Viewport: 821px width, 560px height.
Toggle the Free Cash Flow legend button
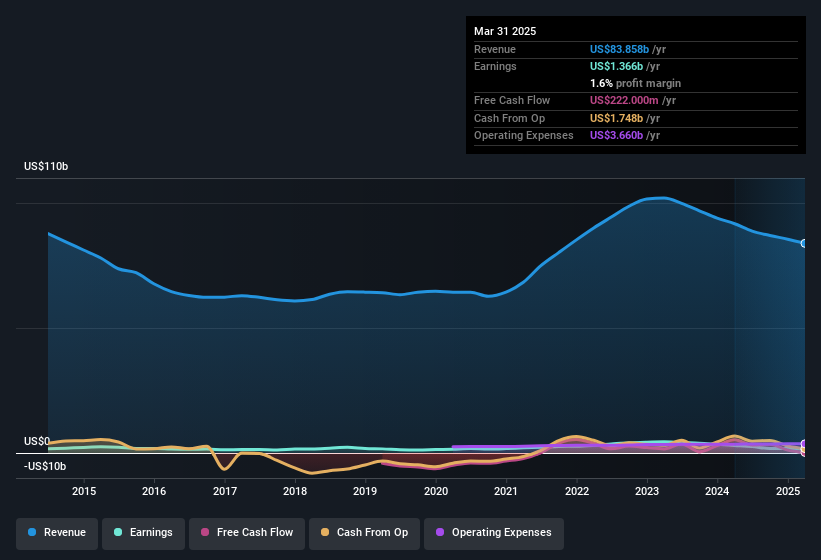coord(247,533)
